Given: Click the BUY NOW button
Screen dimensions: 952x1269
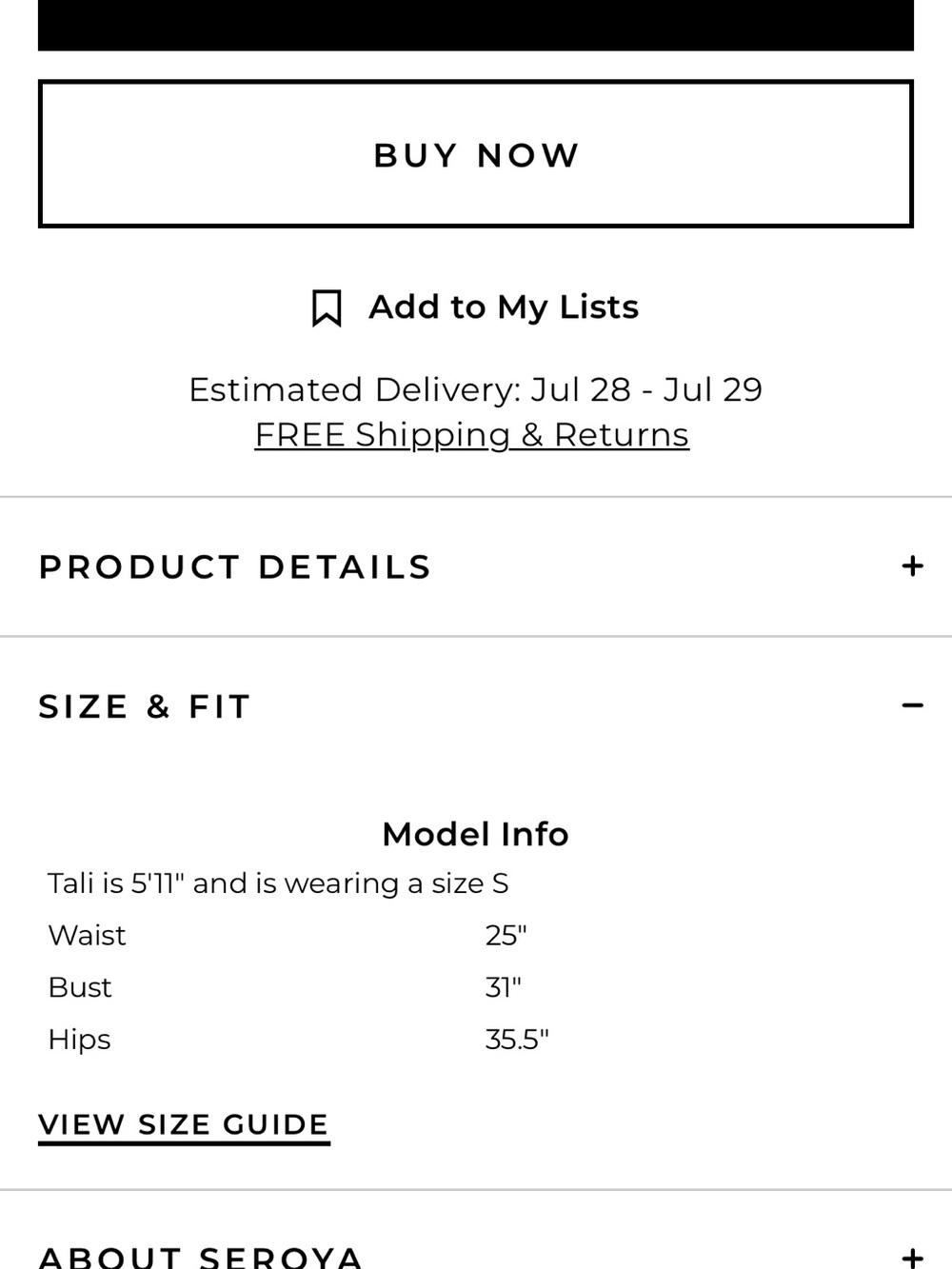Looking at the screenshot, I should click(476, 154).
